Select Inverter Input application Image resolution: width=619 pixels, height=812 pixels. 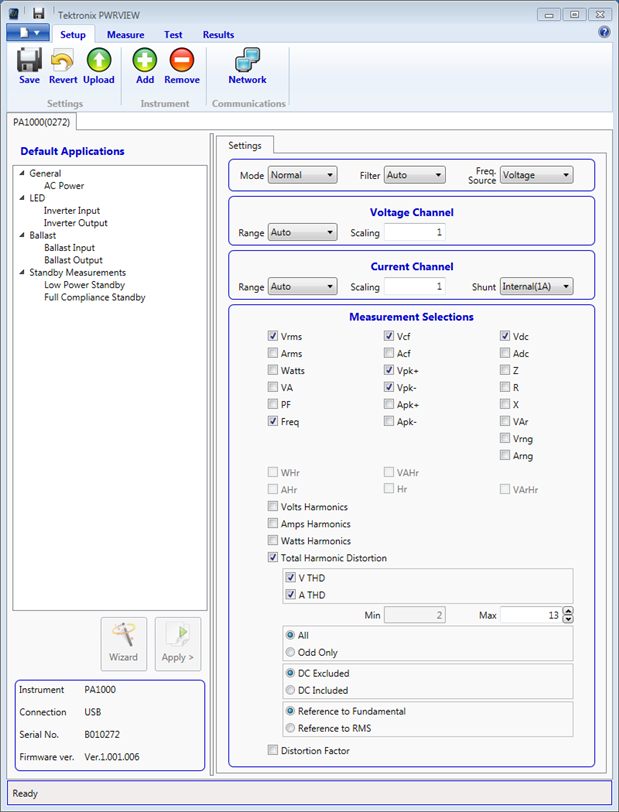point(71,211)
